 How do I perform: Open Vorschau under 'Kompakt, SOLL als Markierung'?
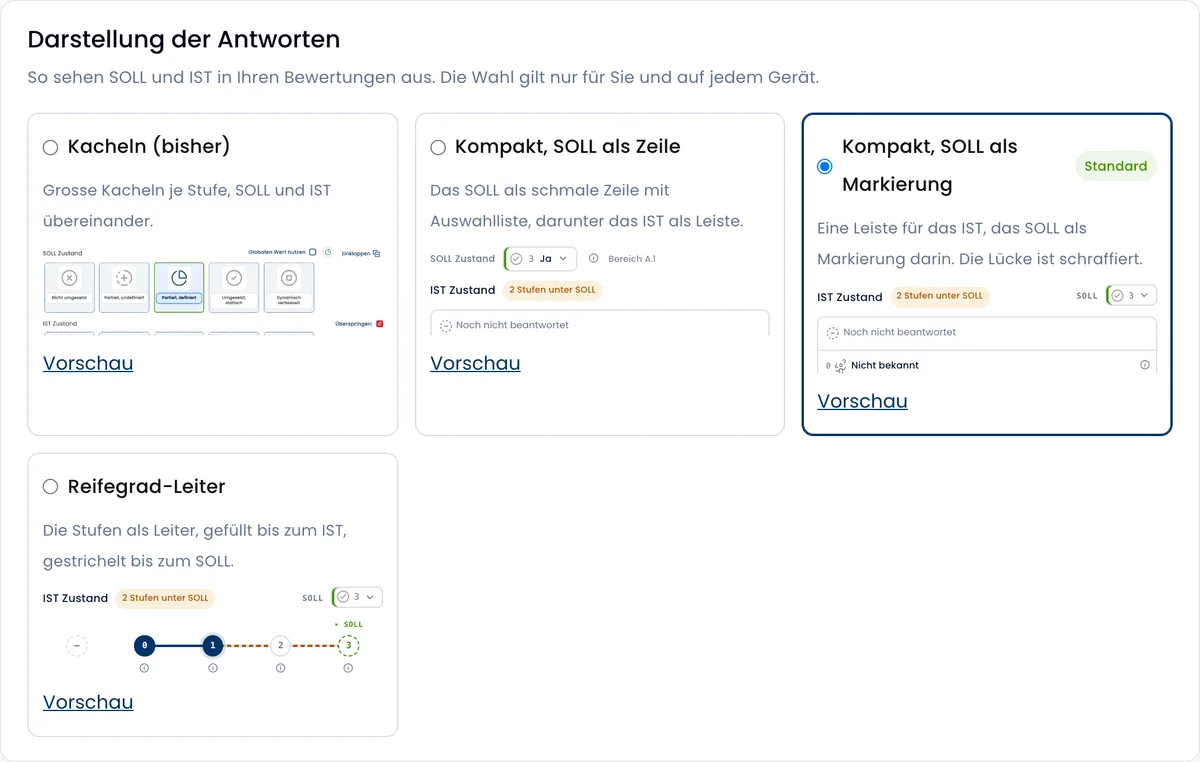tap(862, 401)
